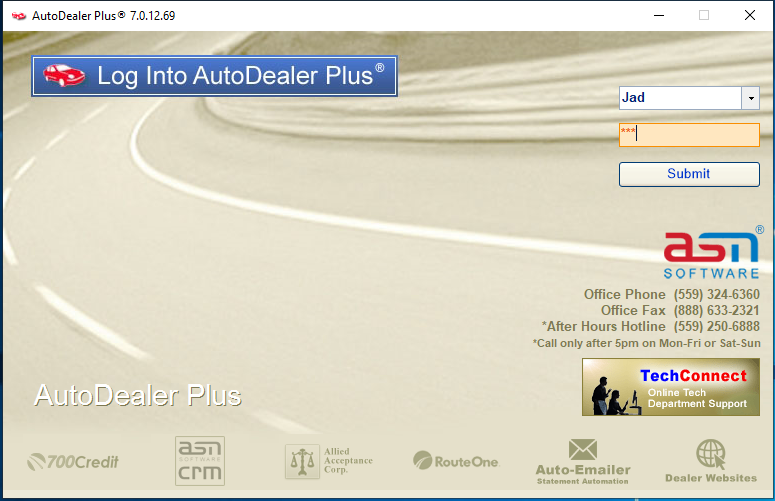The height and width of the screenshot is (501, 775).
Task: Click the AutoDealer Plus title bar icon
Action: click(x=19, y=16)
